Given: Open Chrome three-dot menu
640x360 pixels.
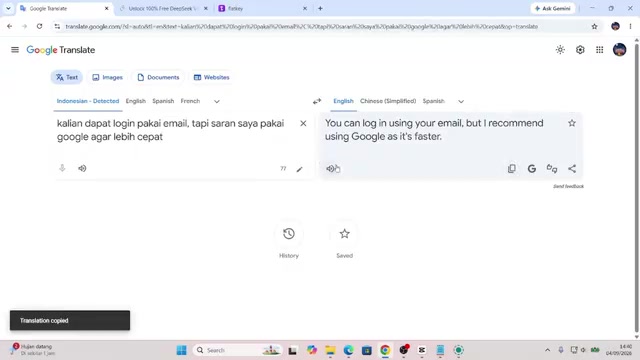Looking at the screenshot, I should [x=630, y=27].
